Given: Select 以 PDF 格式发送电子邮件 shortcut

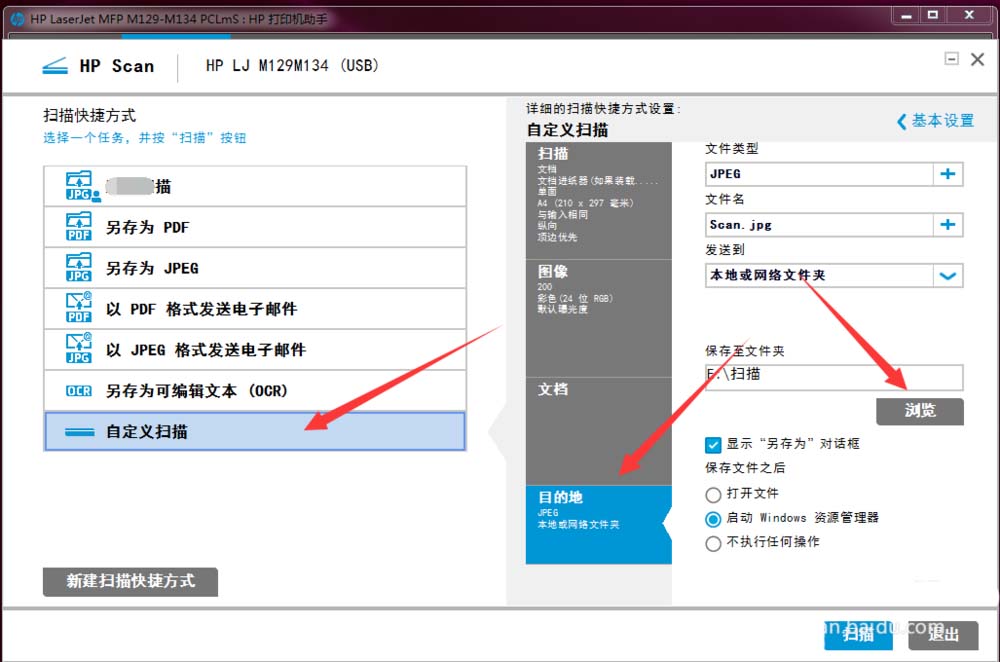Looking at the screenshot, I should (x=255, y=309).
